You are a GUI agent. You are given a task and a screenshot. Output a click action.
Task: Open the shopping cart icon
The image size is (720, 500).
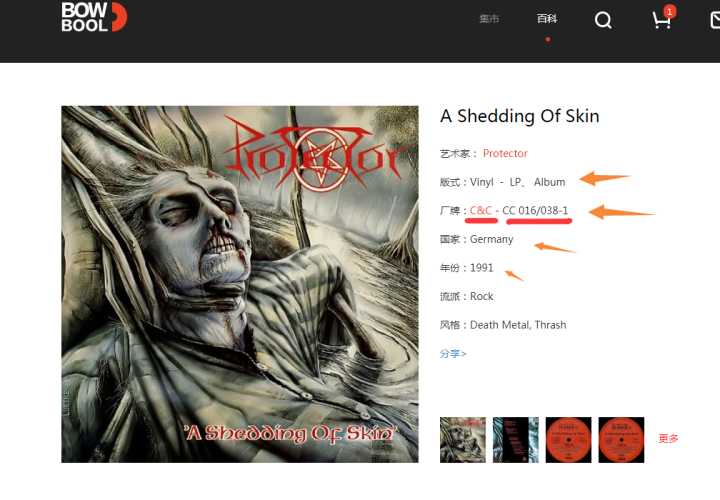click(663, 19)
